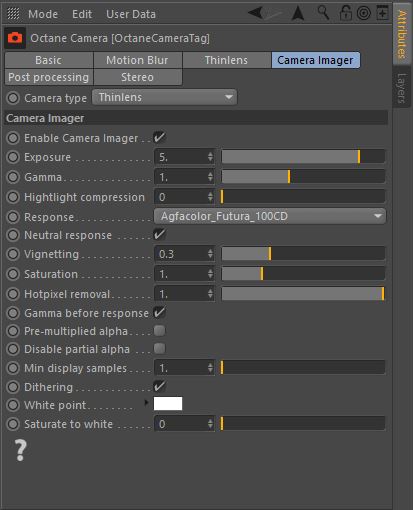Click the orange Octane Camera tag icon
The image size is (414, 510).
pyautogui.click(x=15, y=38)
